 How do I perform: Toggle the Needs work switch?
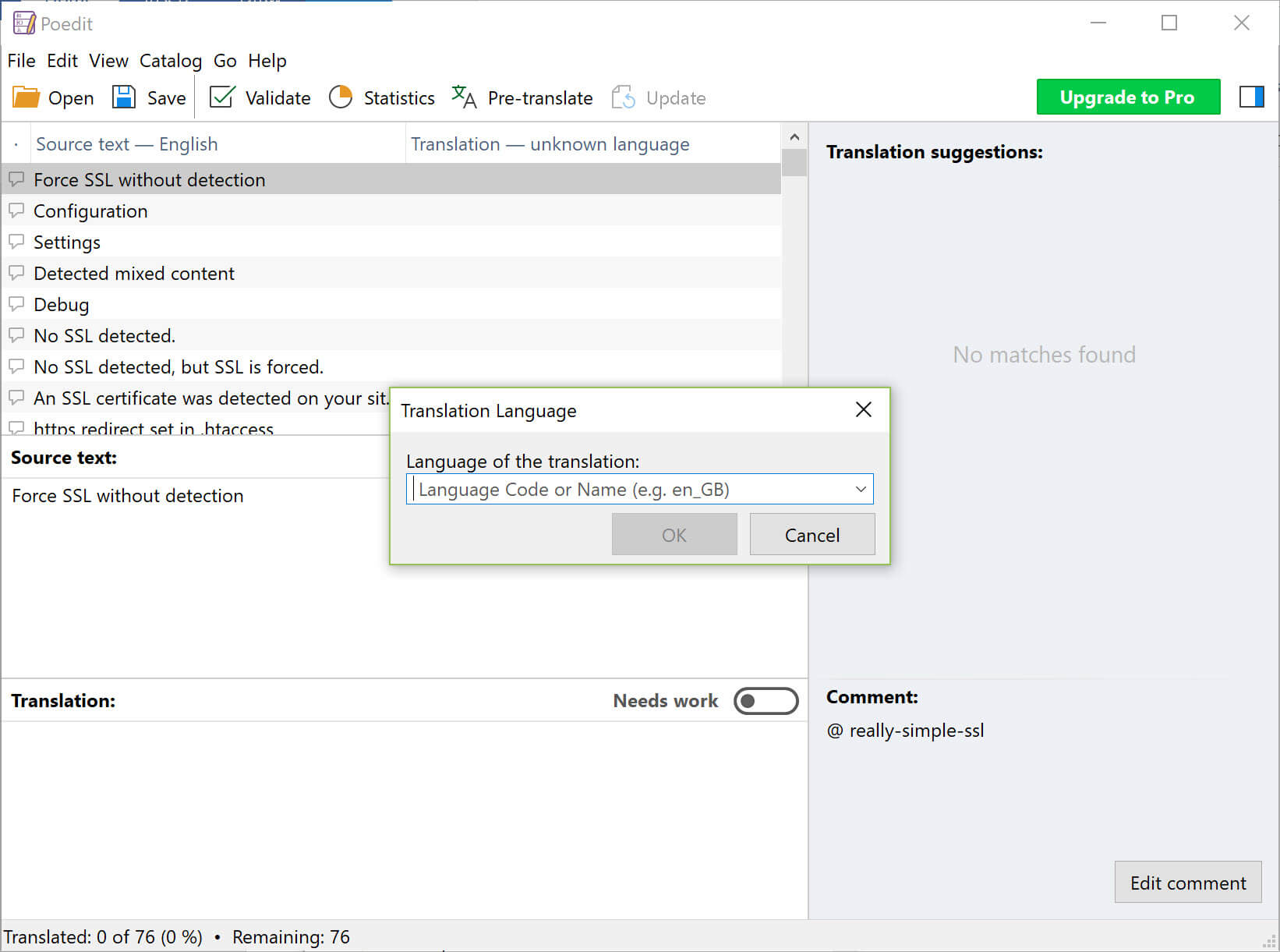(766, 701)
